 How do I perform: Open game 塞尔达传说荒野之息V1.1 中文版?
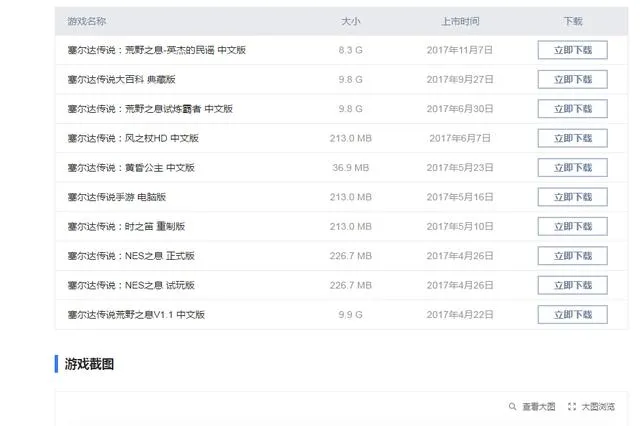136,314
